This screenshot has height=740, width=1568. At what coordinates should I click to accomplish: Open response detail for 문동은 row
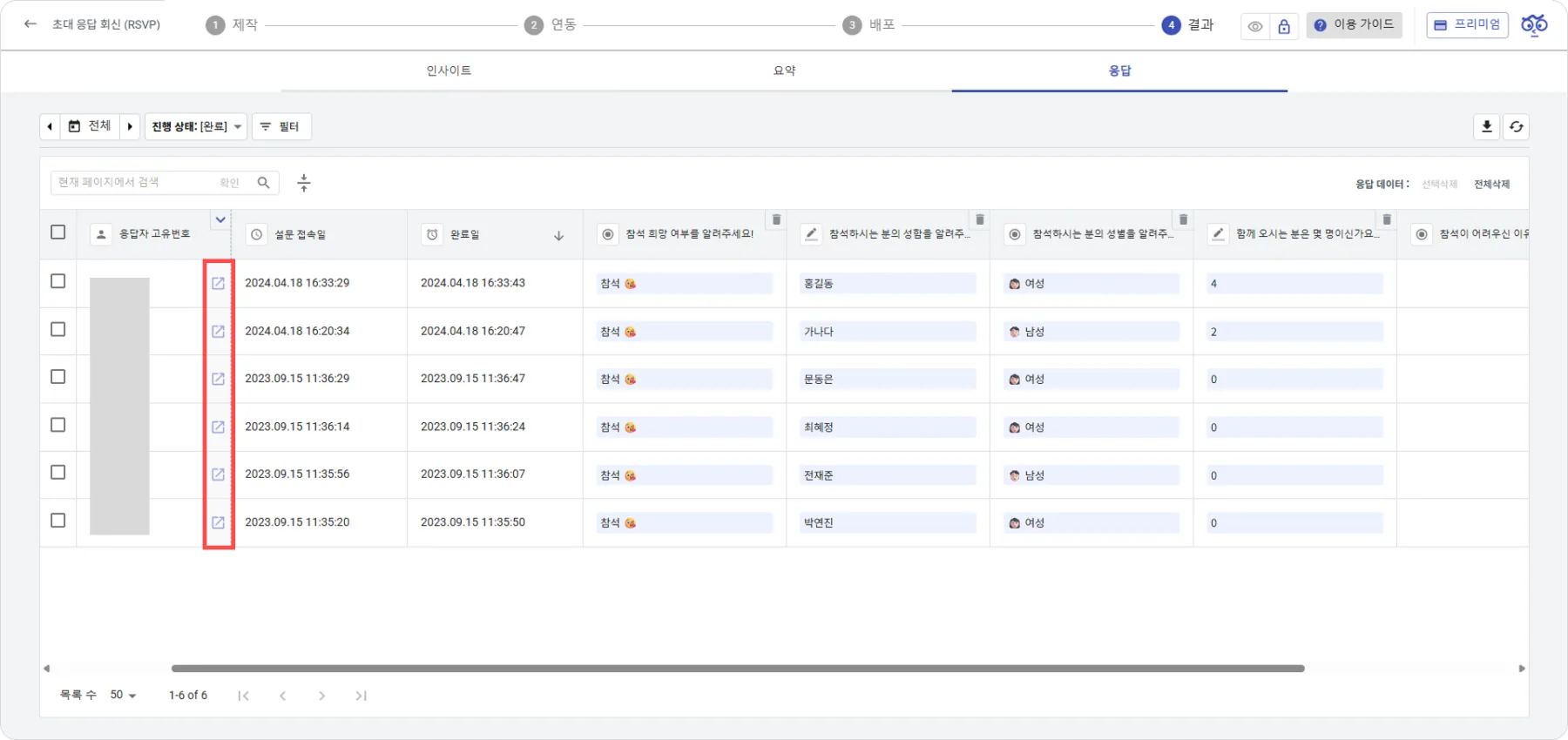218,379
